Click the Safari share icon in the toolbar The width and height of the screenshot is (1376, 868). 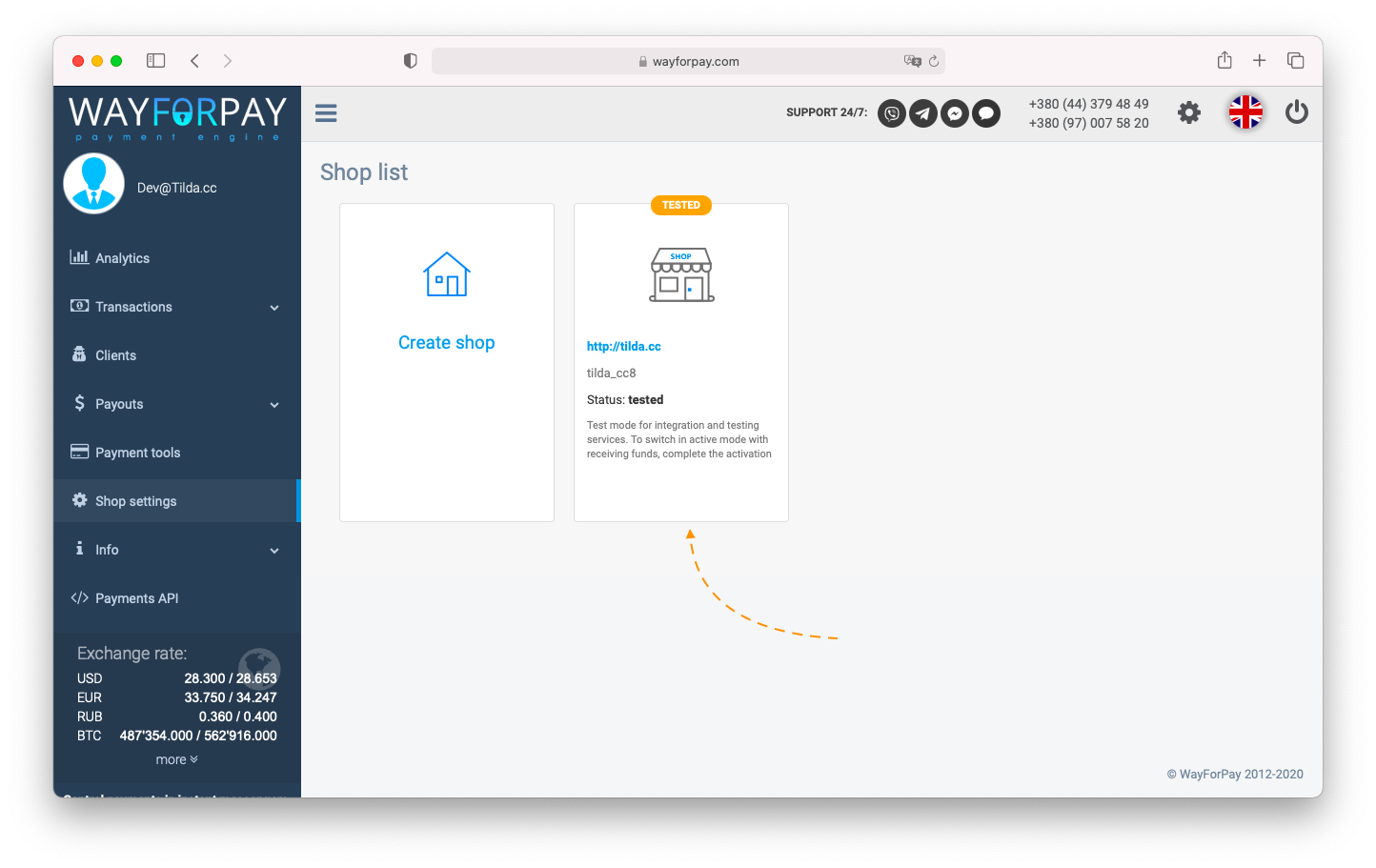[1224, 60]
